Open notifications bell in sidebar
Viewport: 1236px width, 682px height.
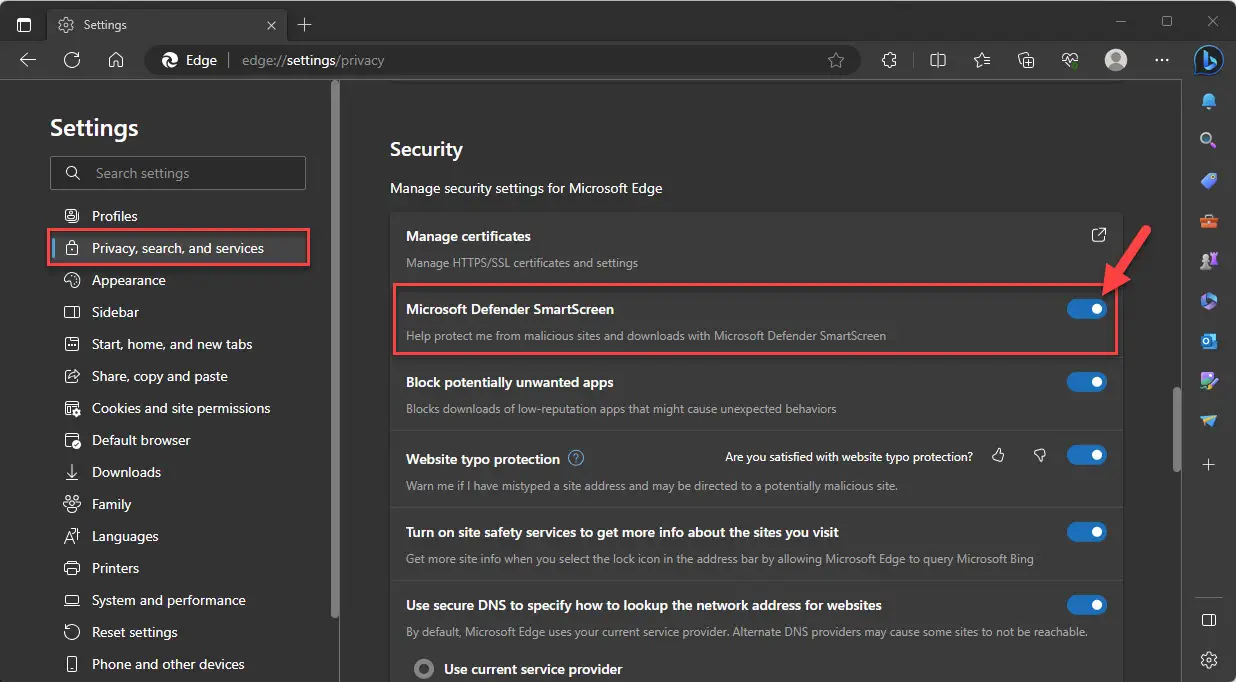pyautogui.click(x=1209, y=101)
